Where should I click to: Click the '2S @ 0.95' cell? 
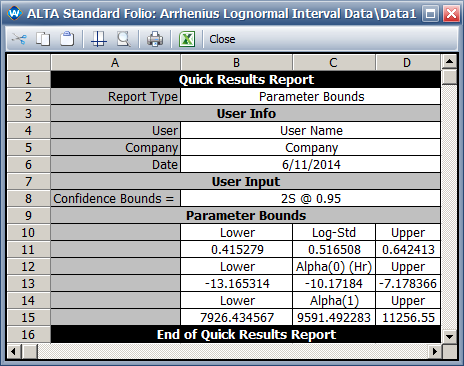click(x=311, y=199)
